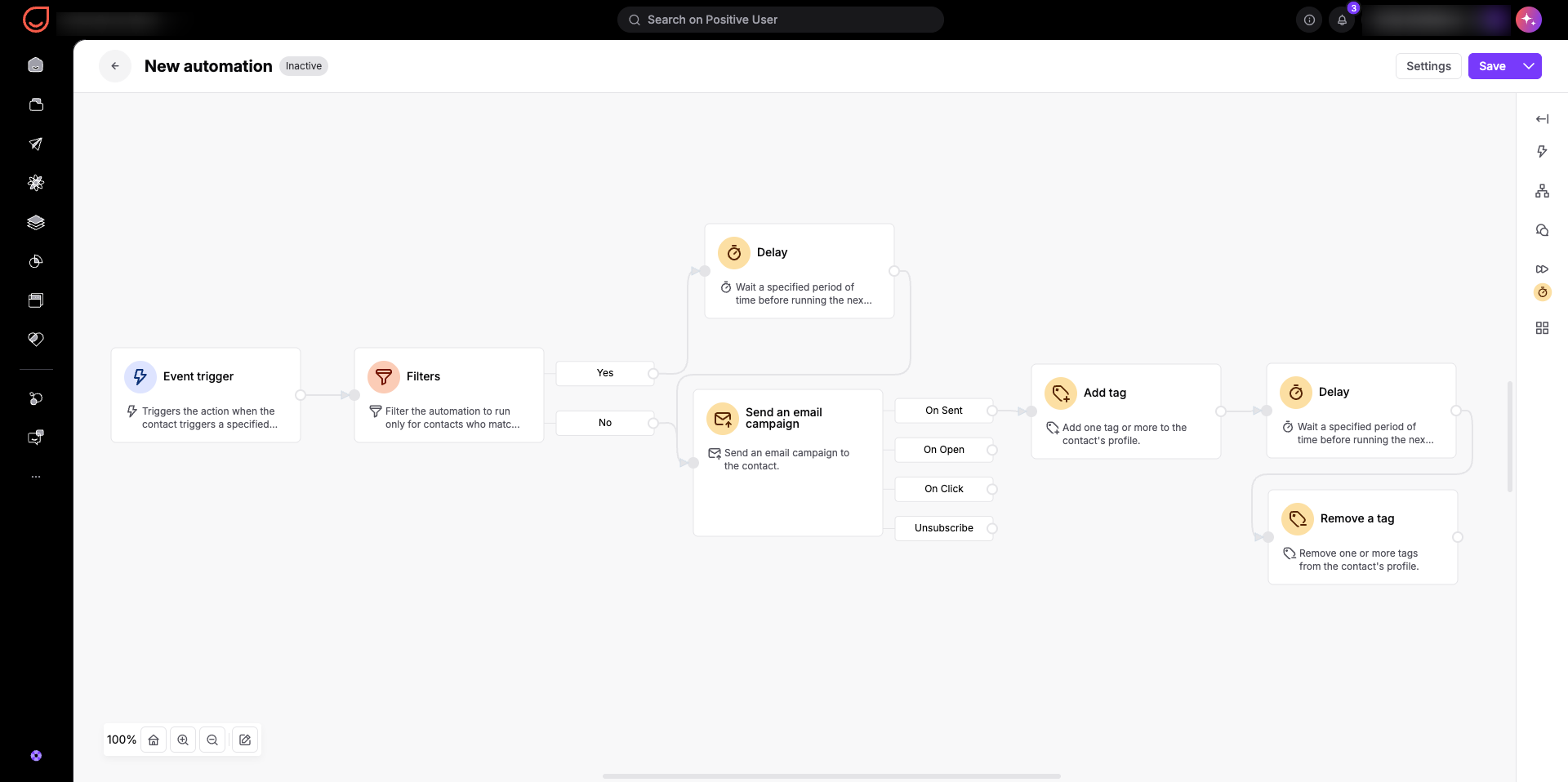Select the Yes branch of Filters
The image size is (1568, 782).
(605, 373)
